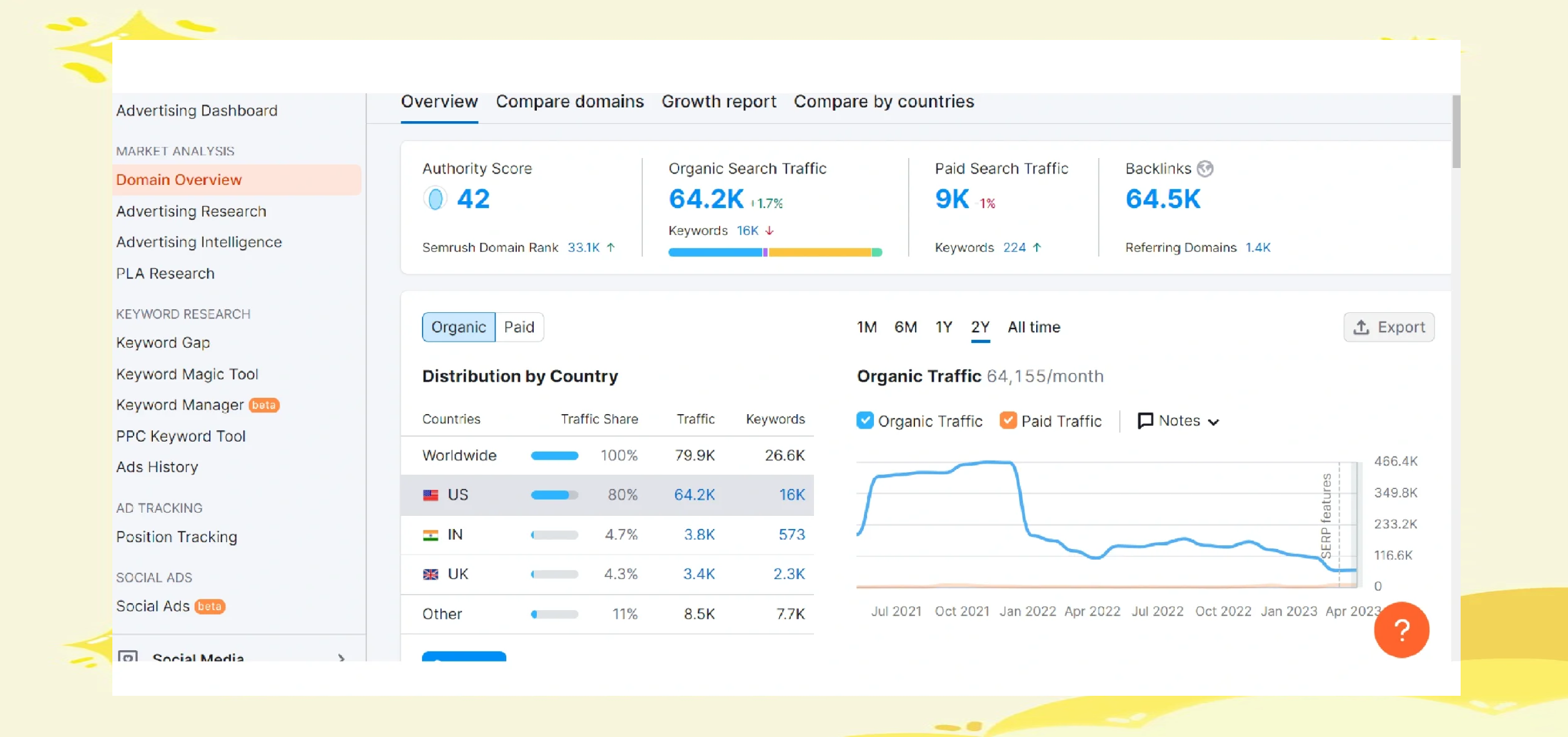Click the Worldwide traffic share bar
This screenshot has height=737, width=1568.
(x=554, y=456)
